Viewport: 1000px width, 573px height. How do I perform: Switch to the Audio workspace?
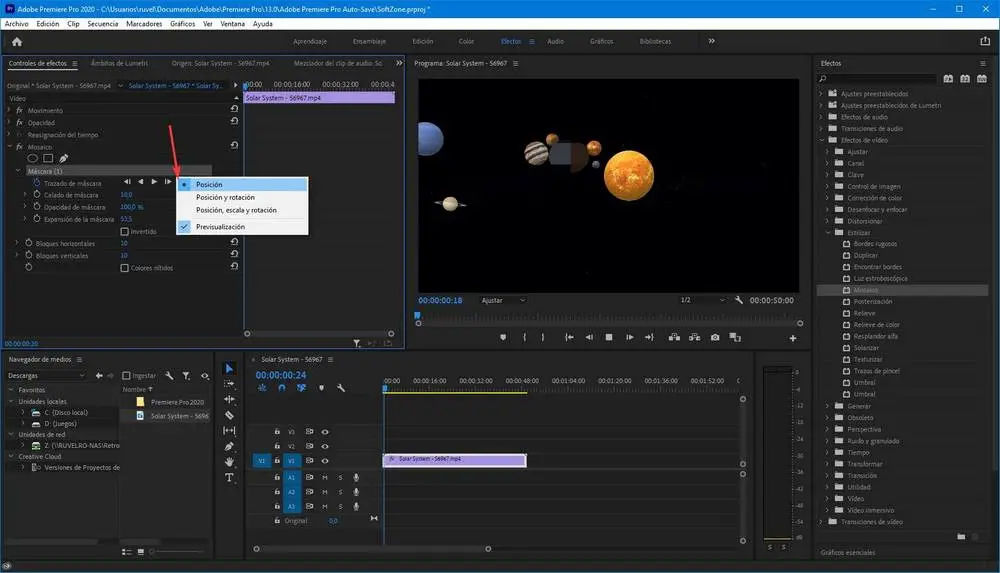pos(555,42)
